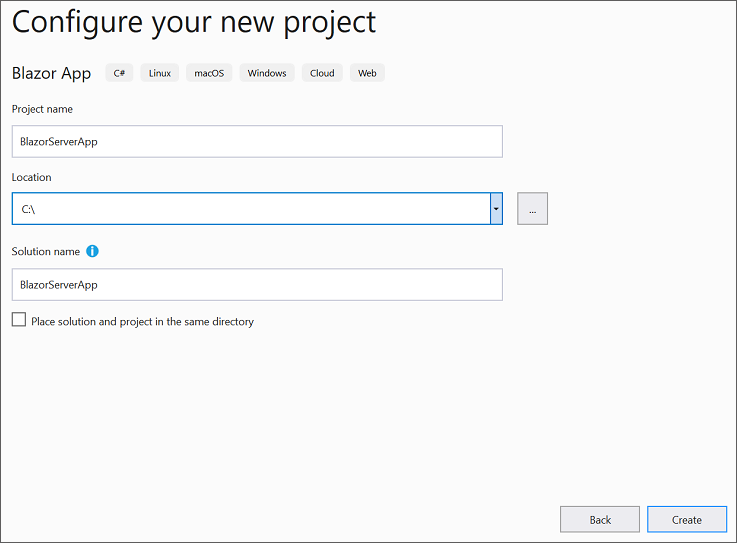Viewport: 737px width, 543px height.
Task: Click the browse '...' location button
Action: (x=532, y=209)
